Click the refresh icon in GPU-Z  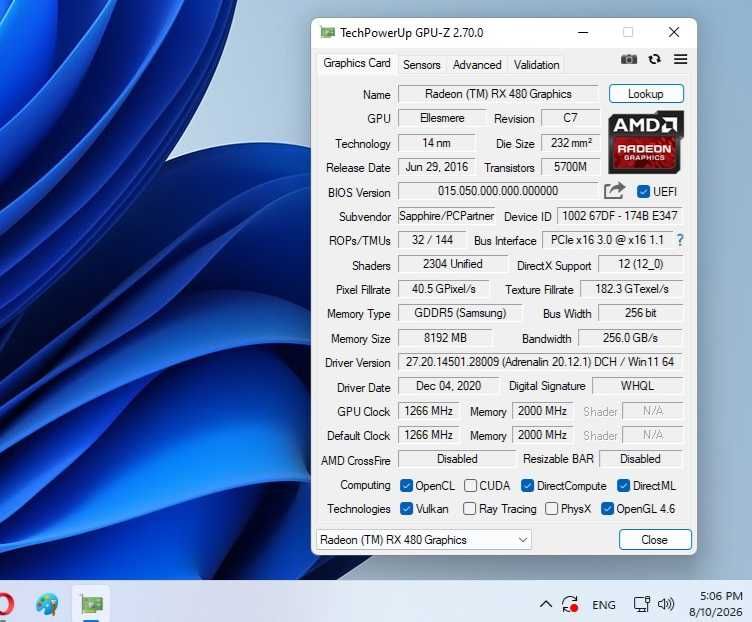tap(654, 59)
